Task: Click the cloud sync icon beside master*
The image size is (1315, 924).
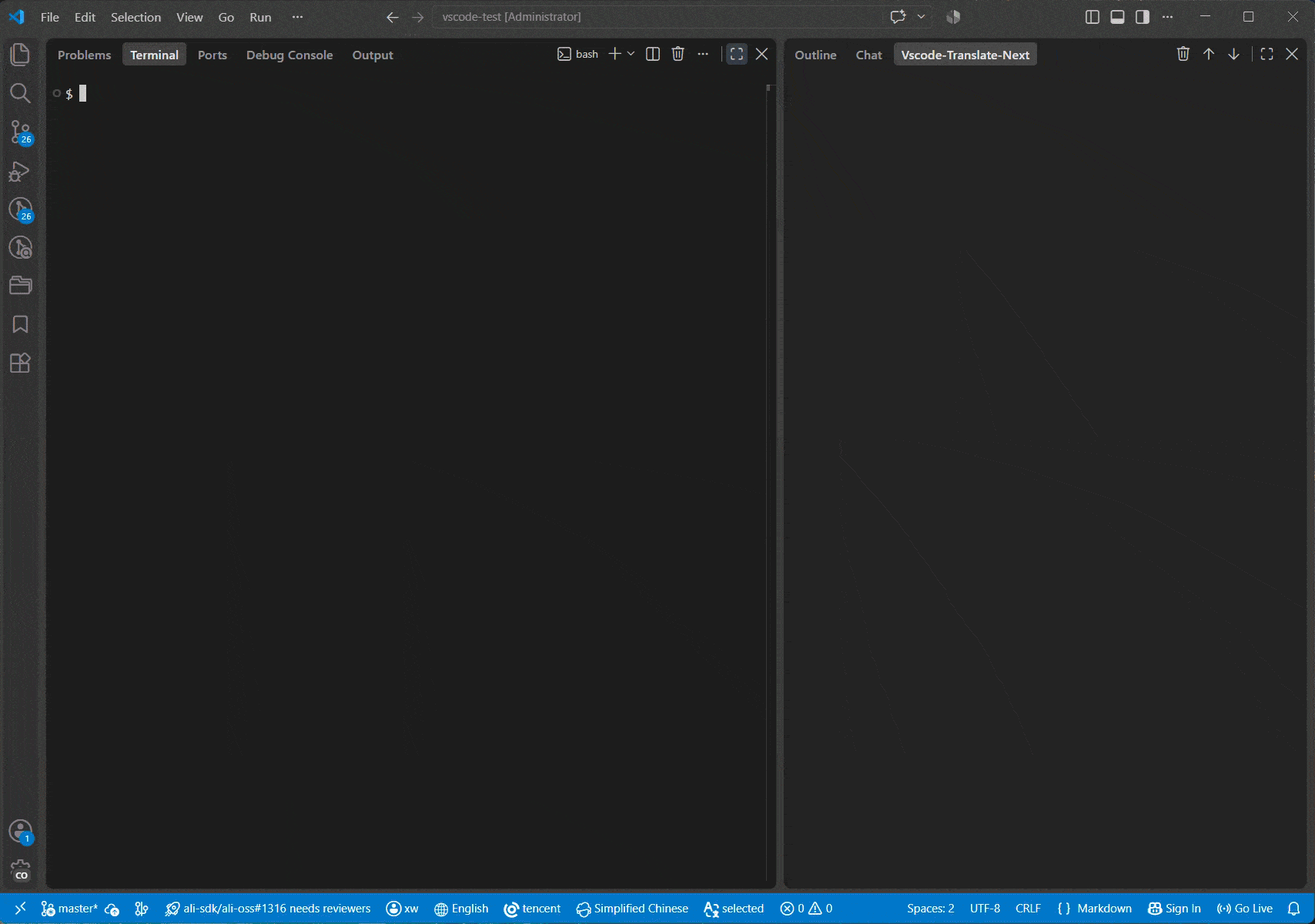Action: pos(112,909)
